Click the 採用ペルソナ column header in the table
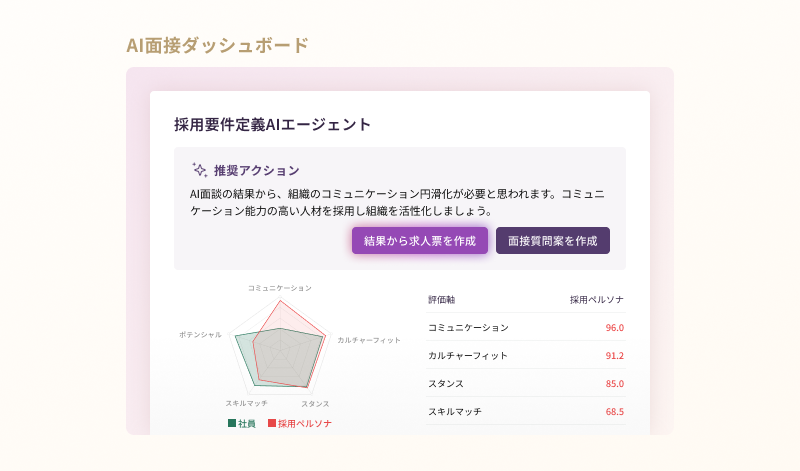Viewport: 800px width, 471px height. (x=596, y=299)
